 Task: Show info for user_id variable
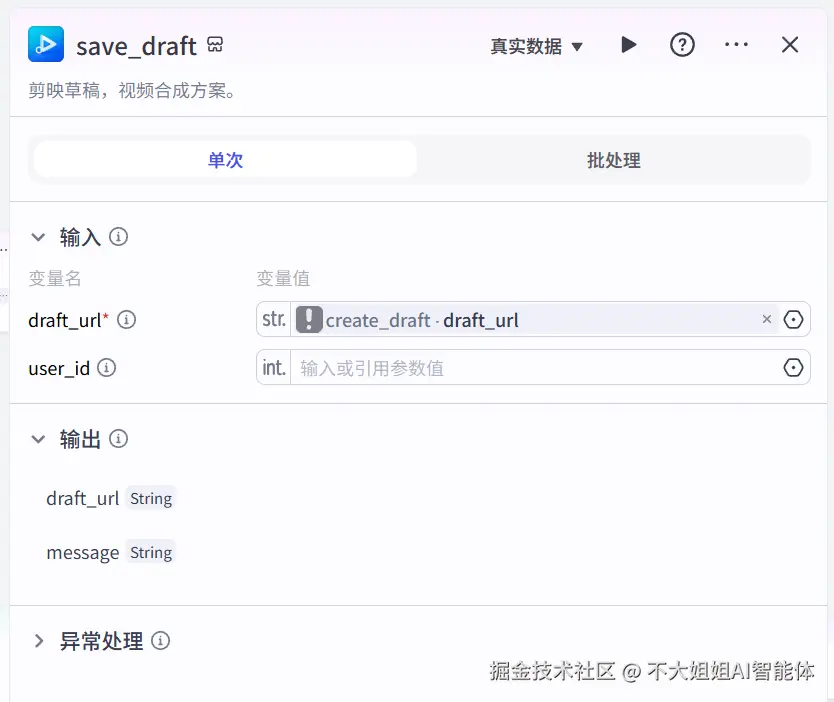(x=106, y=367)
